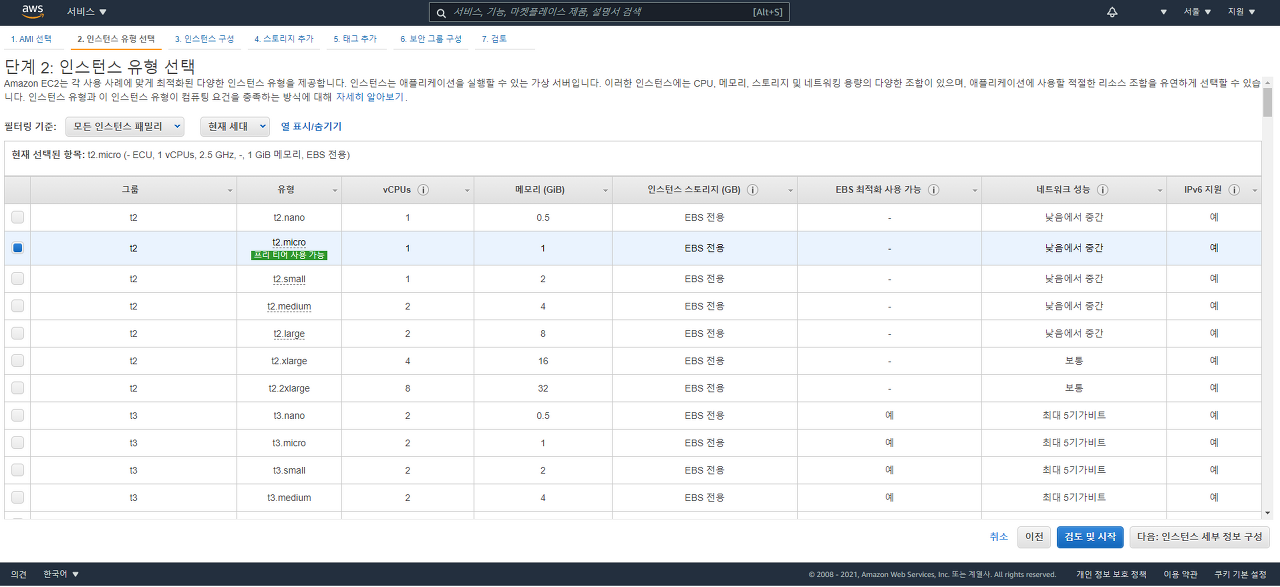The height and width of the screenshot is (587, 1280).
Task: Select the t3.small row checkbox
Action: pyautogui.click(x=17, y=470)
